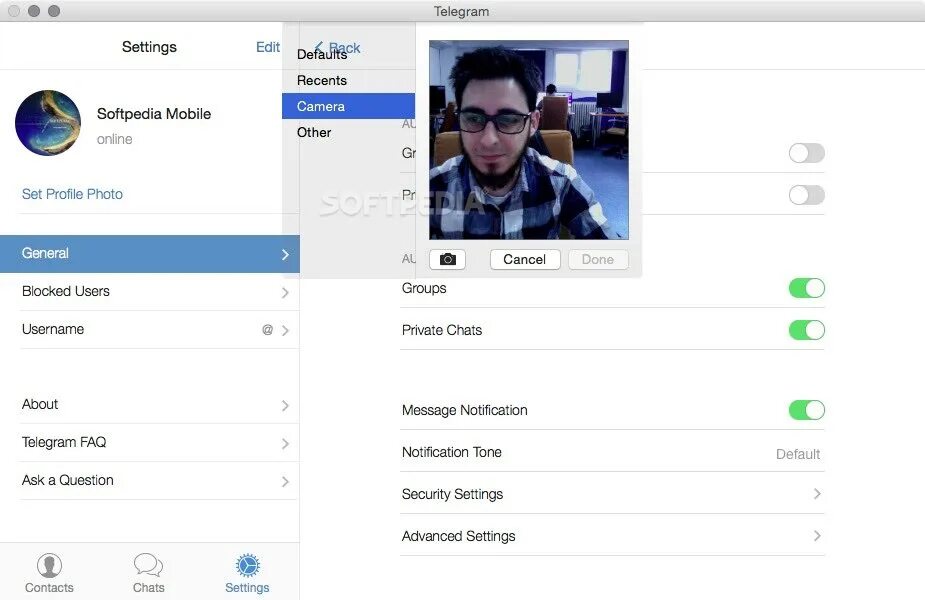
Task: Click the About label
Action: click(40, 404)
